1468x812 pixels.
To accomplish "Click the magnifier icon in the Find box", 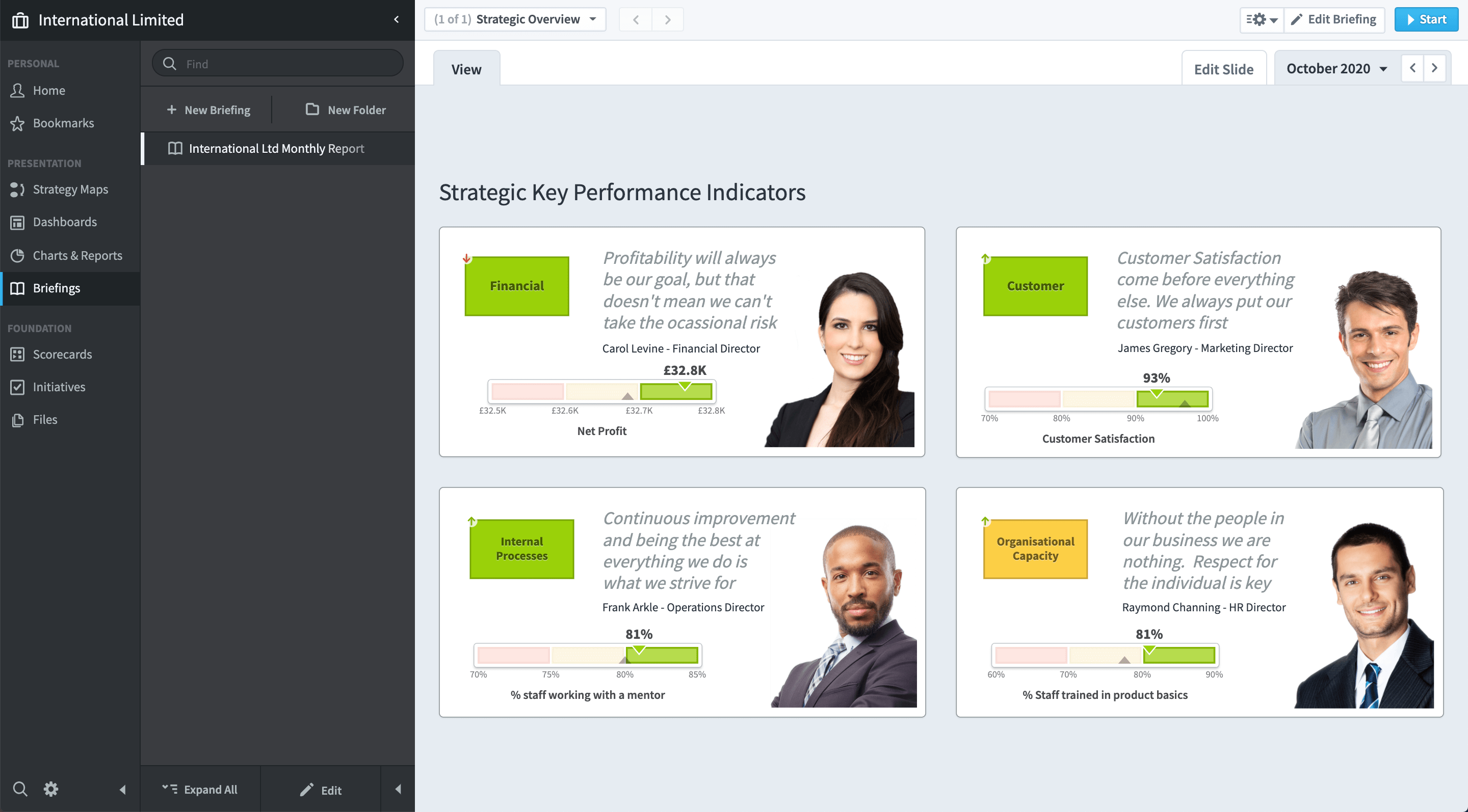I will [x=169, y=63].
